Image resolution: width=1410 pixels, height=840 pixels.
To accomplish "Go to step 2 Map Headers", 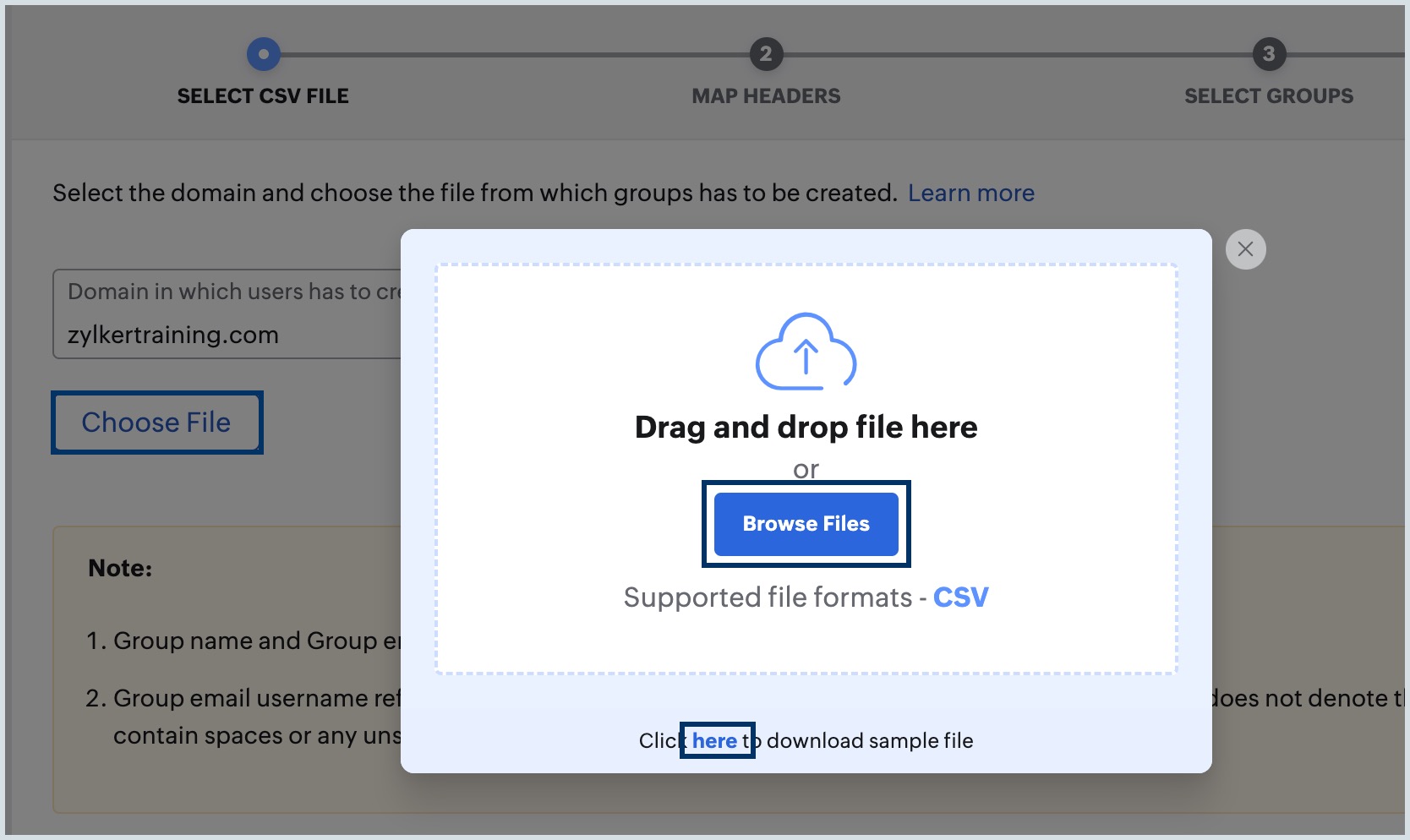I will pyautogui.click(x=766, y=96).
